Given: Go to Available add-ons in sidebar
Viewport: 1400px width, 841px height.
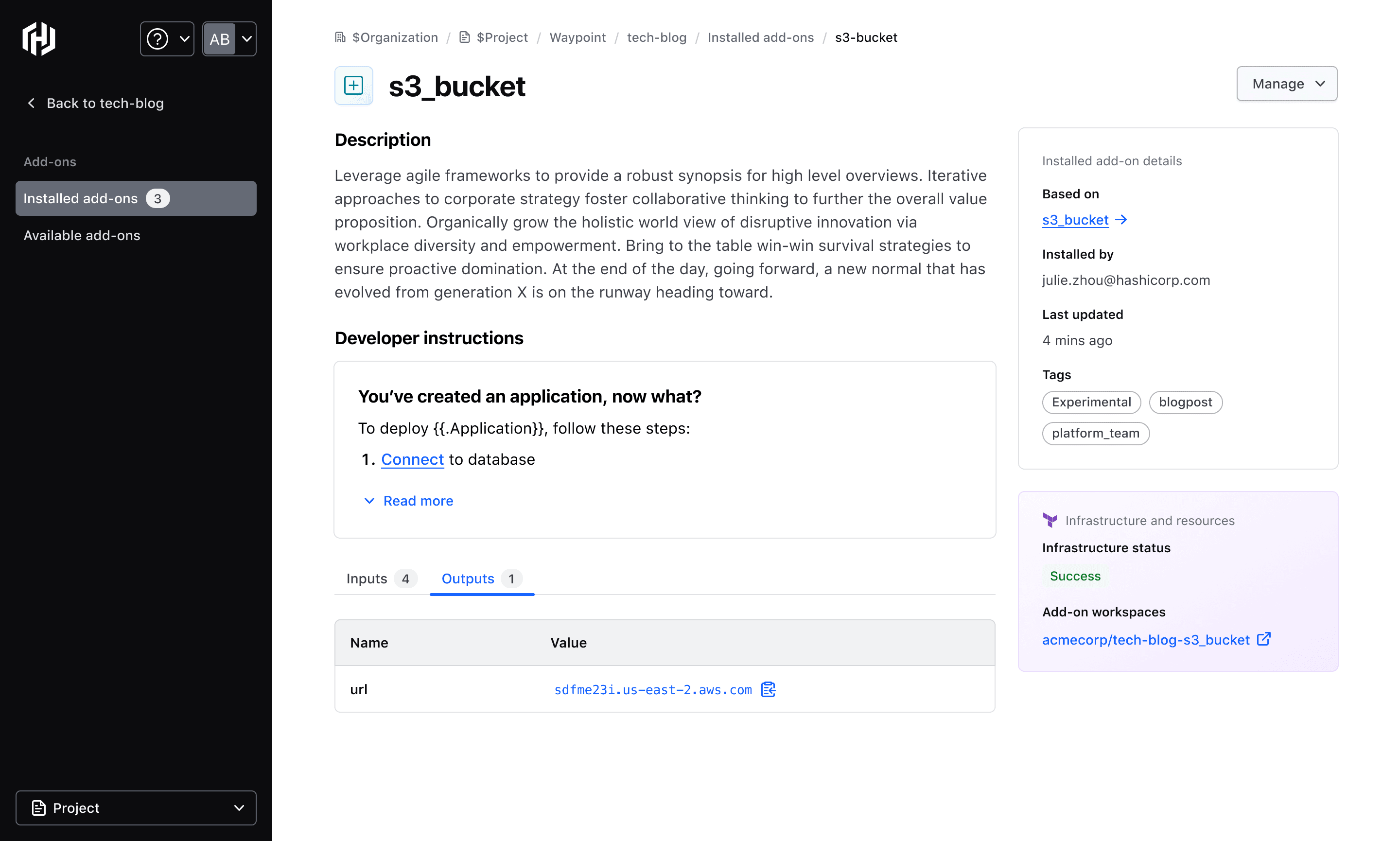Looking at the screenshot, I should [82, 235].
